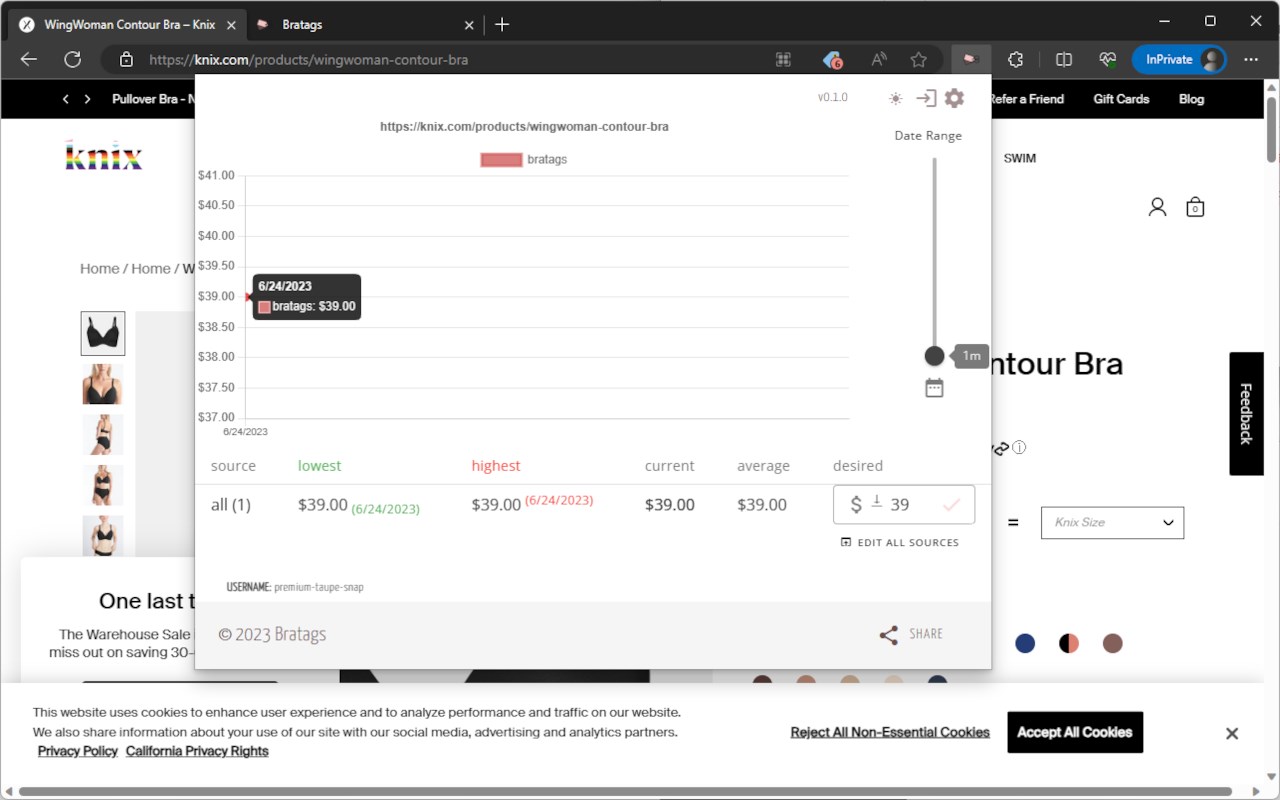The height and width of the screenshot is (800, 1280).
Task: Click Read aloud icon in address bar
Action: [878, 59]
